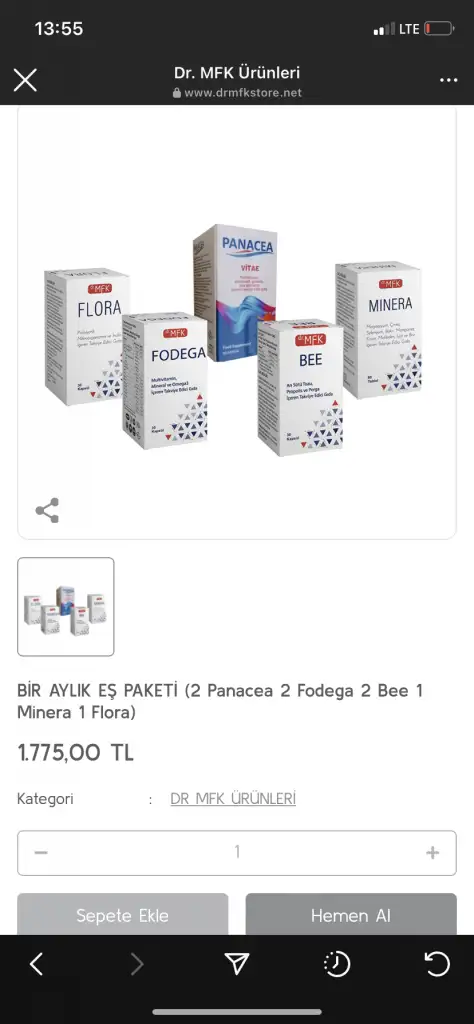474x1024 pixels.
Task: Increase quantity with plus button
Action: pos(432,852)
